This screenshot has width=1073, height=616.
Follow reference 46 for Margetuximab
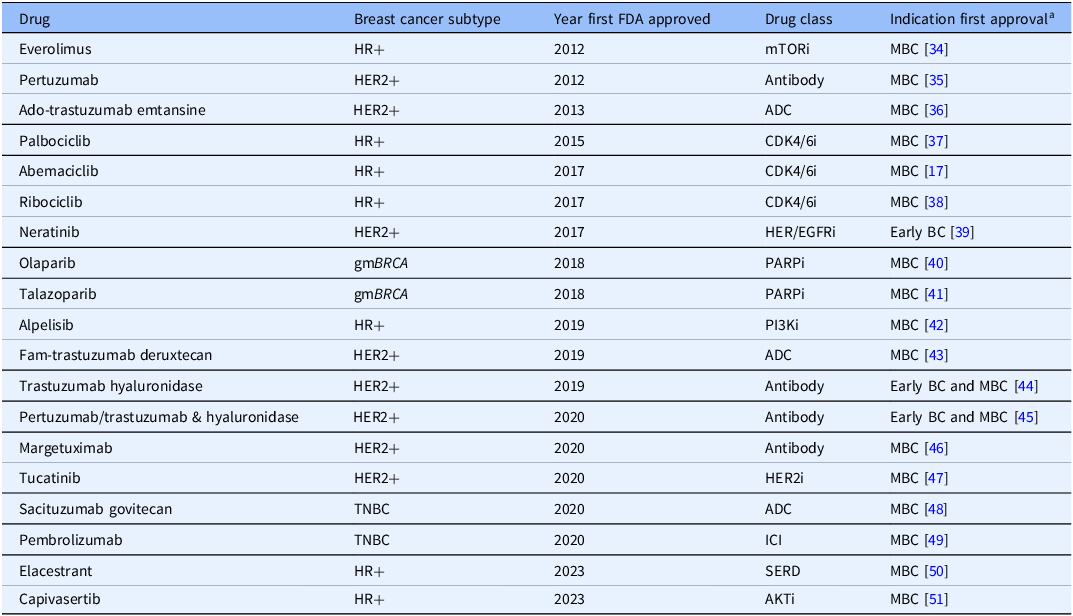(936, 448)
